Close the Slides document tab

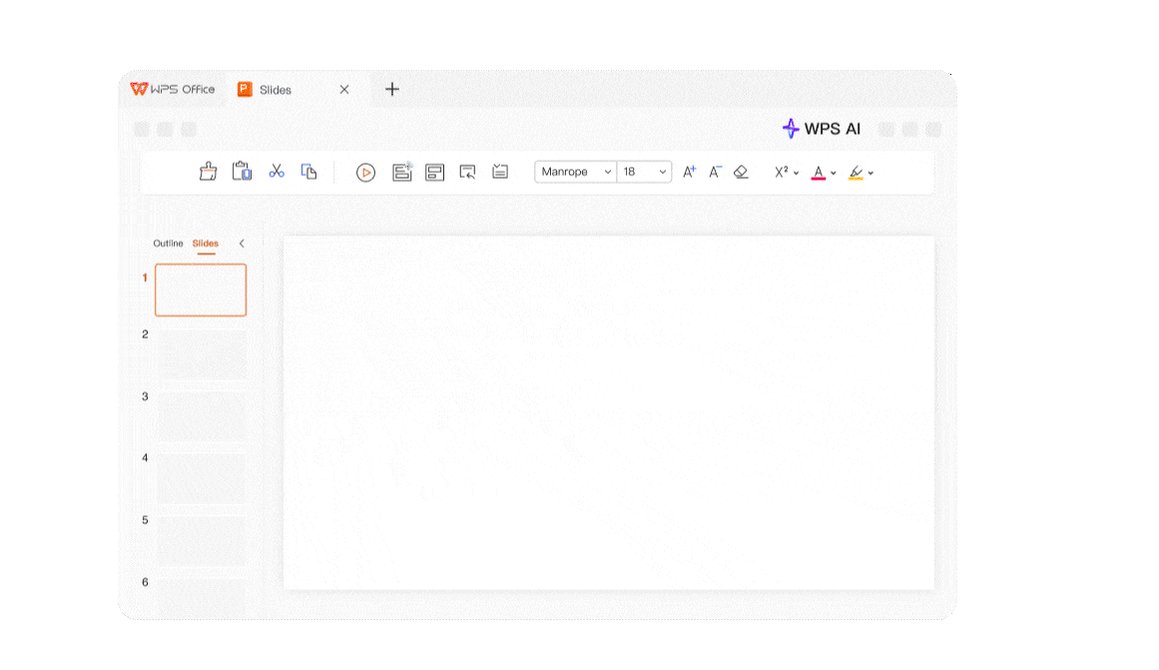coord(344,89)
